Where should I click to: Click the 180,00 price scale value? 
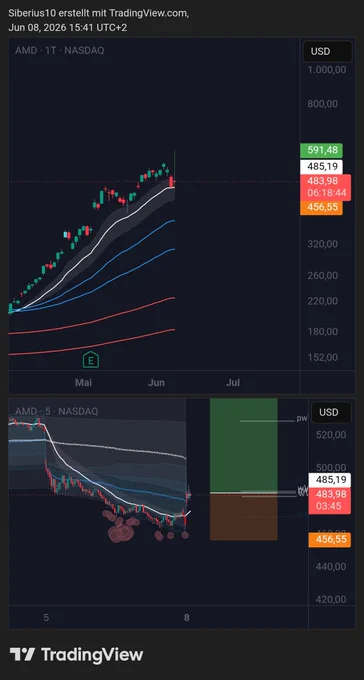click(322, 332)
